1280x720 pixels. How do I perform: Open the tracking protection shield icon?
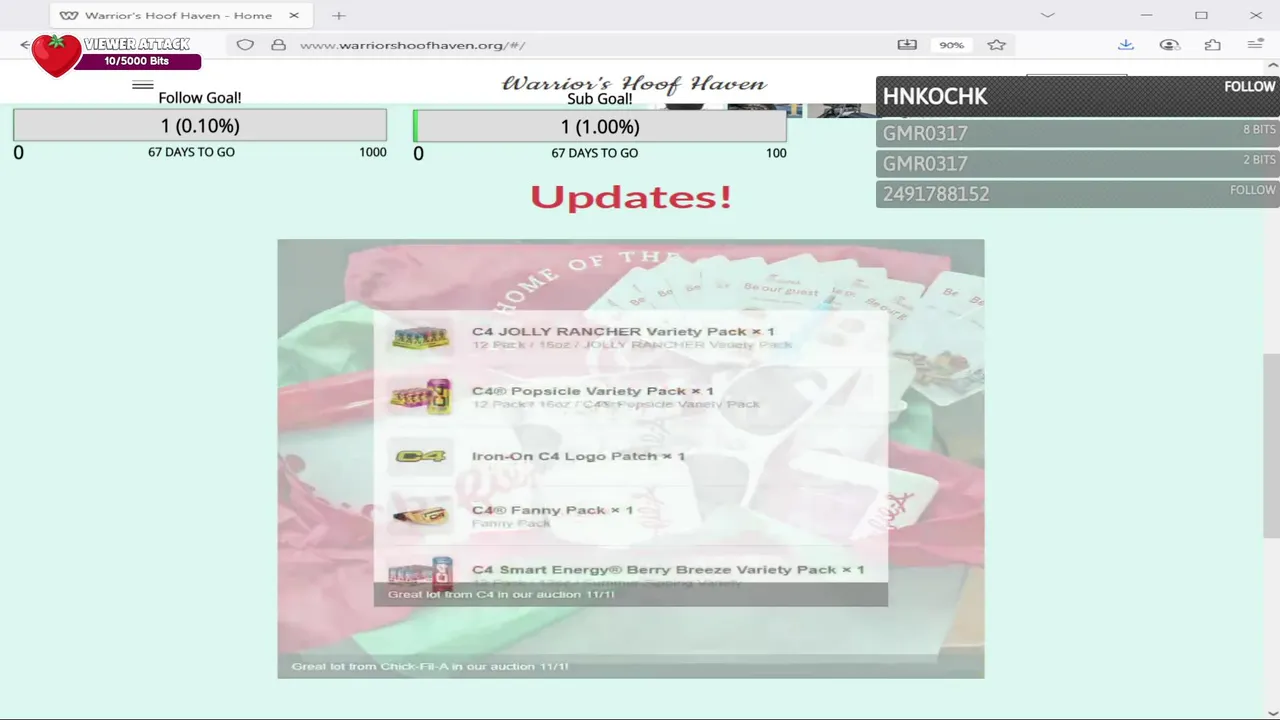pos(245,45)
